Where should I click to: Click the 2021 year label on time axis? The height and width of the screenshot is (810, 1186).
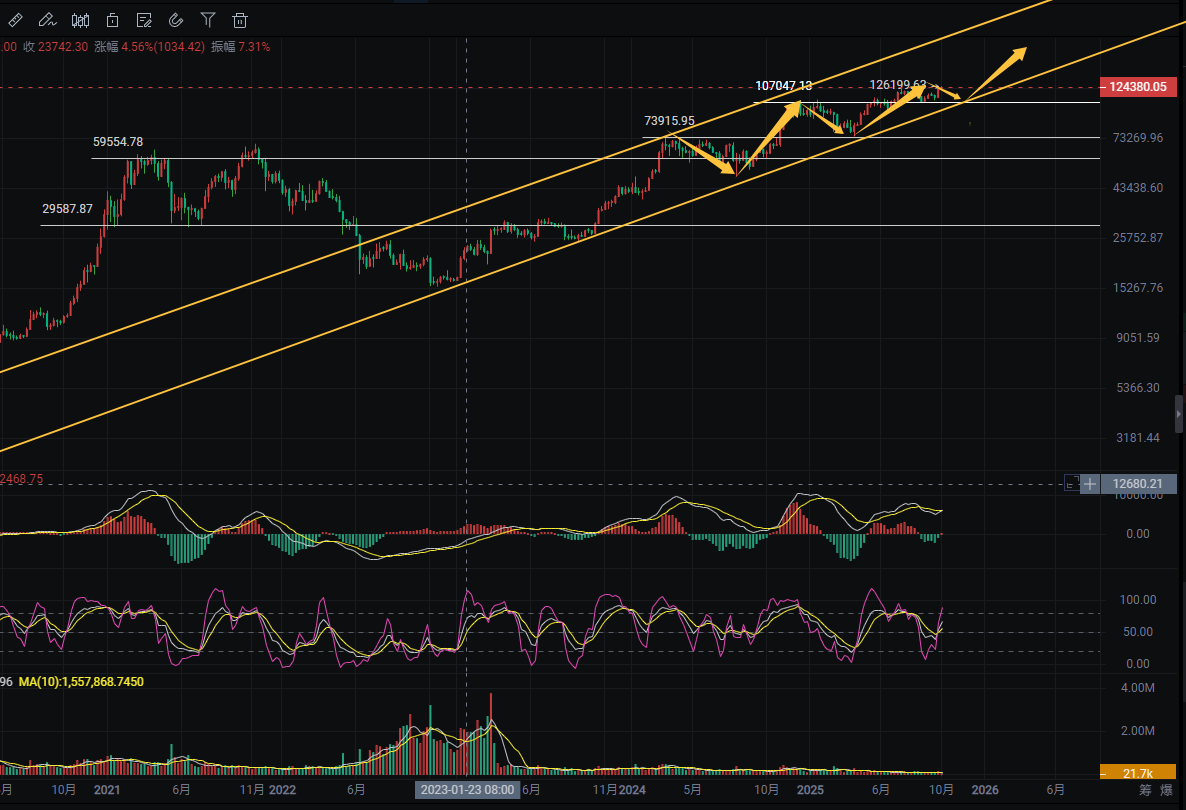coord(107,790)
